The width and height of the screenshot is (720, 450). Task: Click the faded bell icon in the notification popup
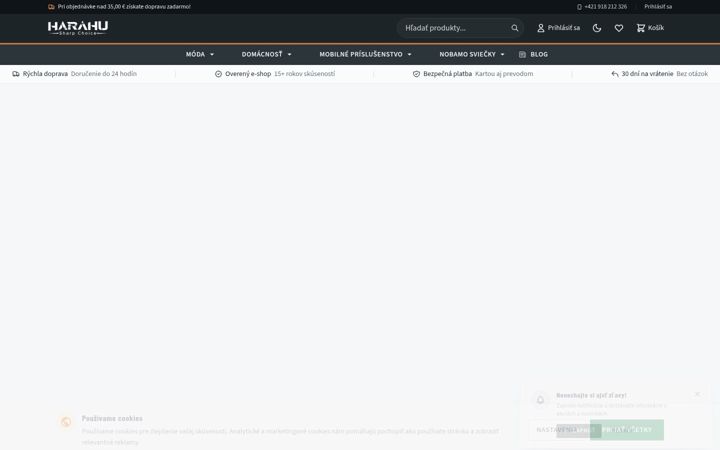coord(540,399)
